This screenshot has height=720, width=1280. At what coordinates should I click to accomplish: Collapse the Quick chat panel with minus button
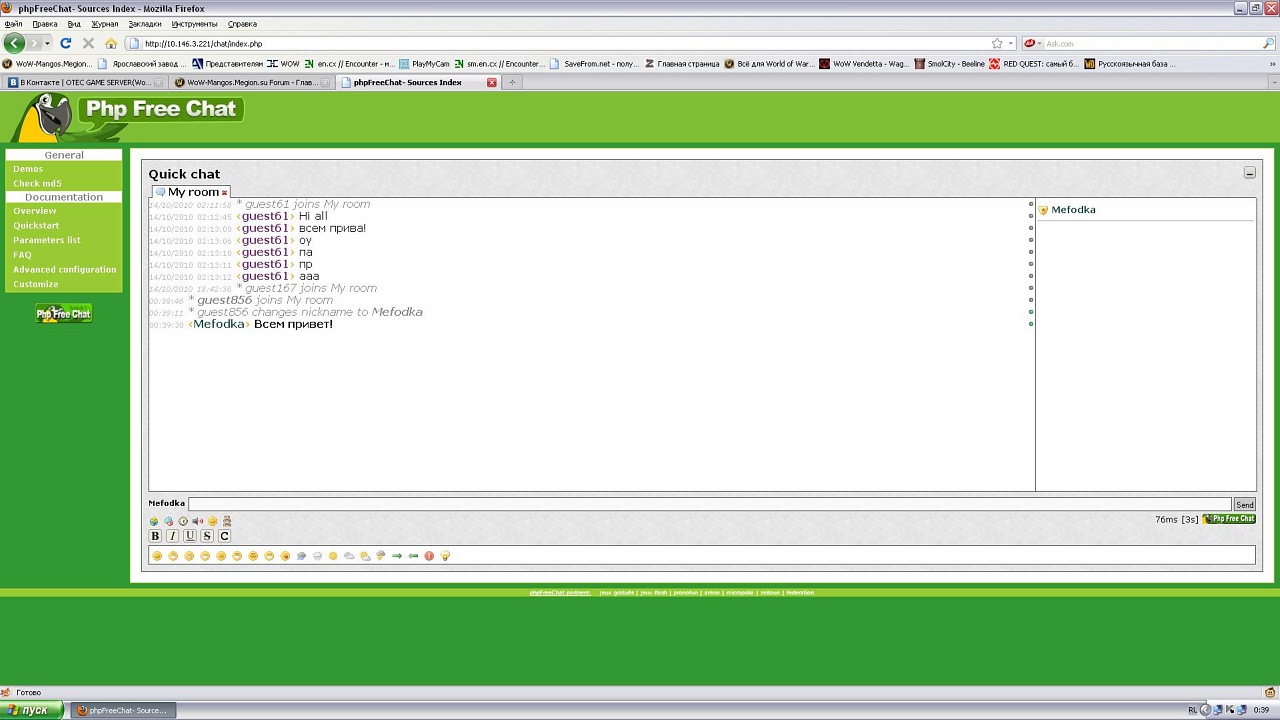1249,173
